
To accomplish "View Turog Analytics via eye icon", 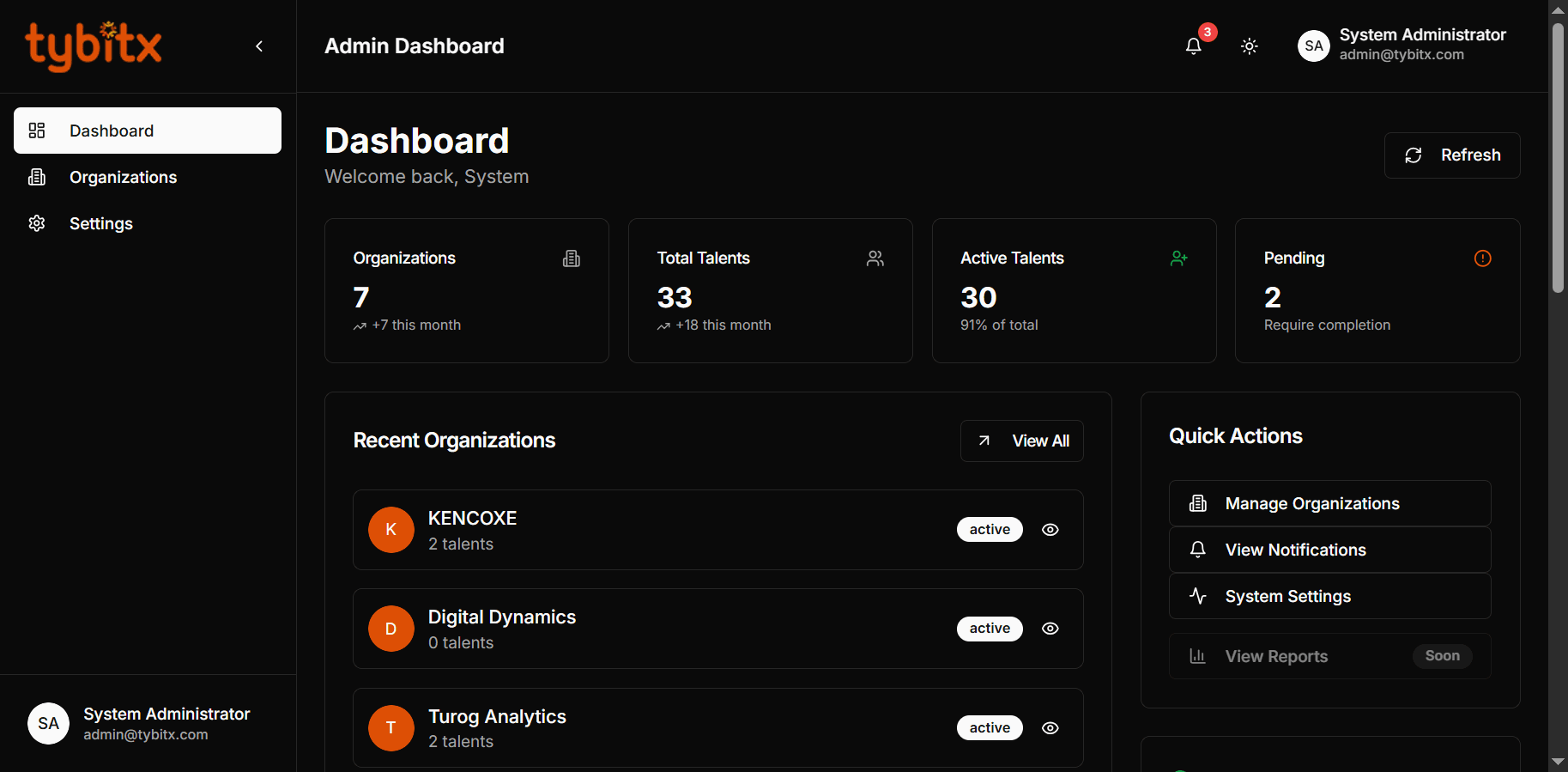I will coord(1050,728).
